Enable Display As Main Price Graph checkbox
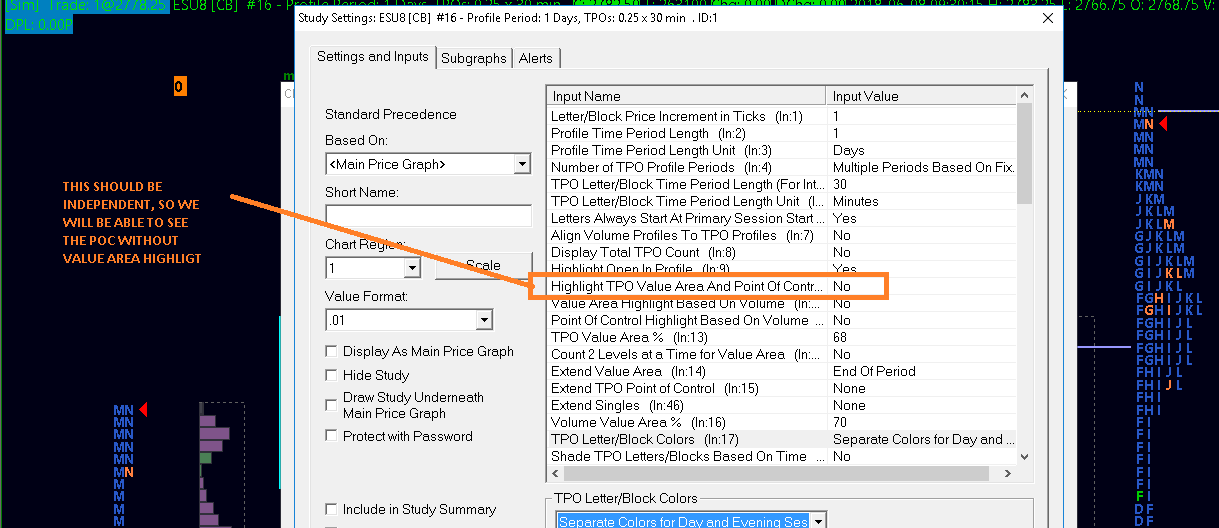 pos(332,351)
